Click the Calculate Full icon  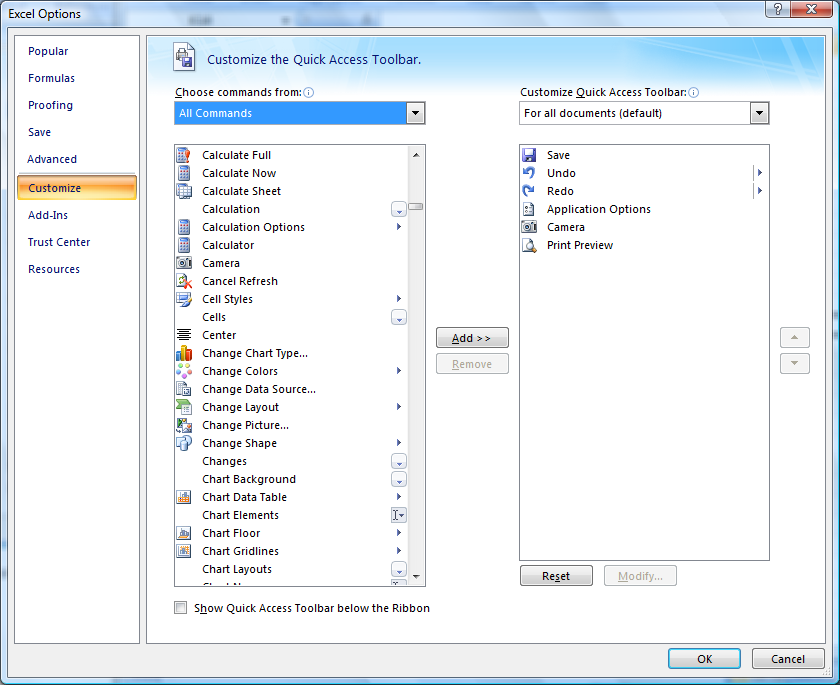(184, 155)
